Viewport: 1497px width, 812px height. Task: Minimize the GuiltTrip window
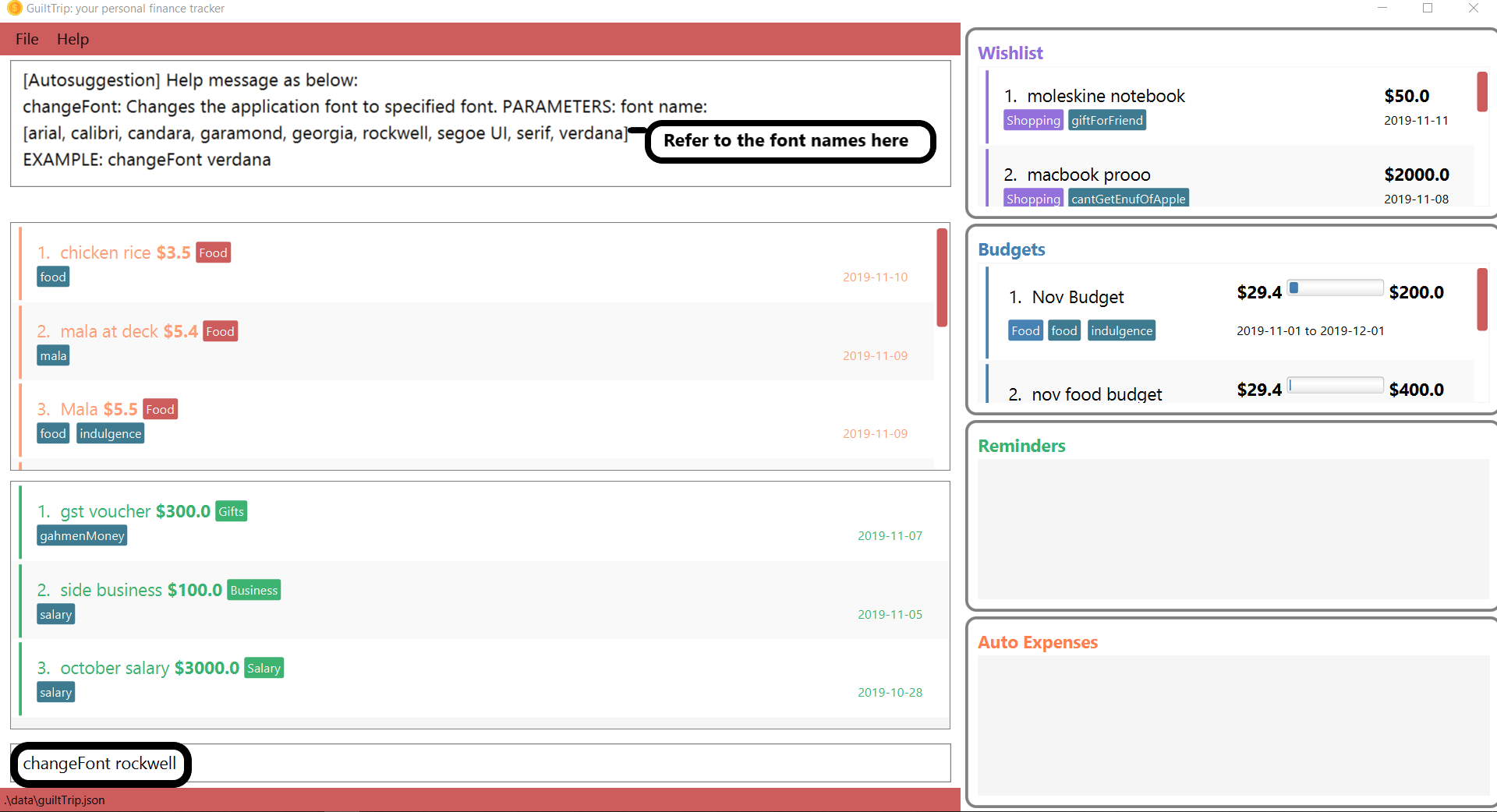(1382, 8)
